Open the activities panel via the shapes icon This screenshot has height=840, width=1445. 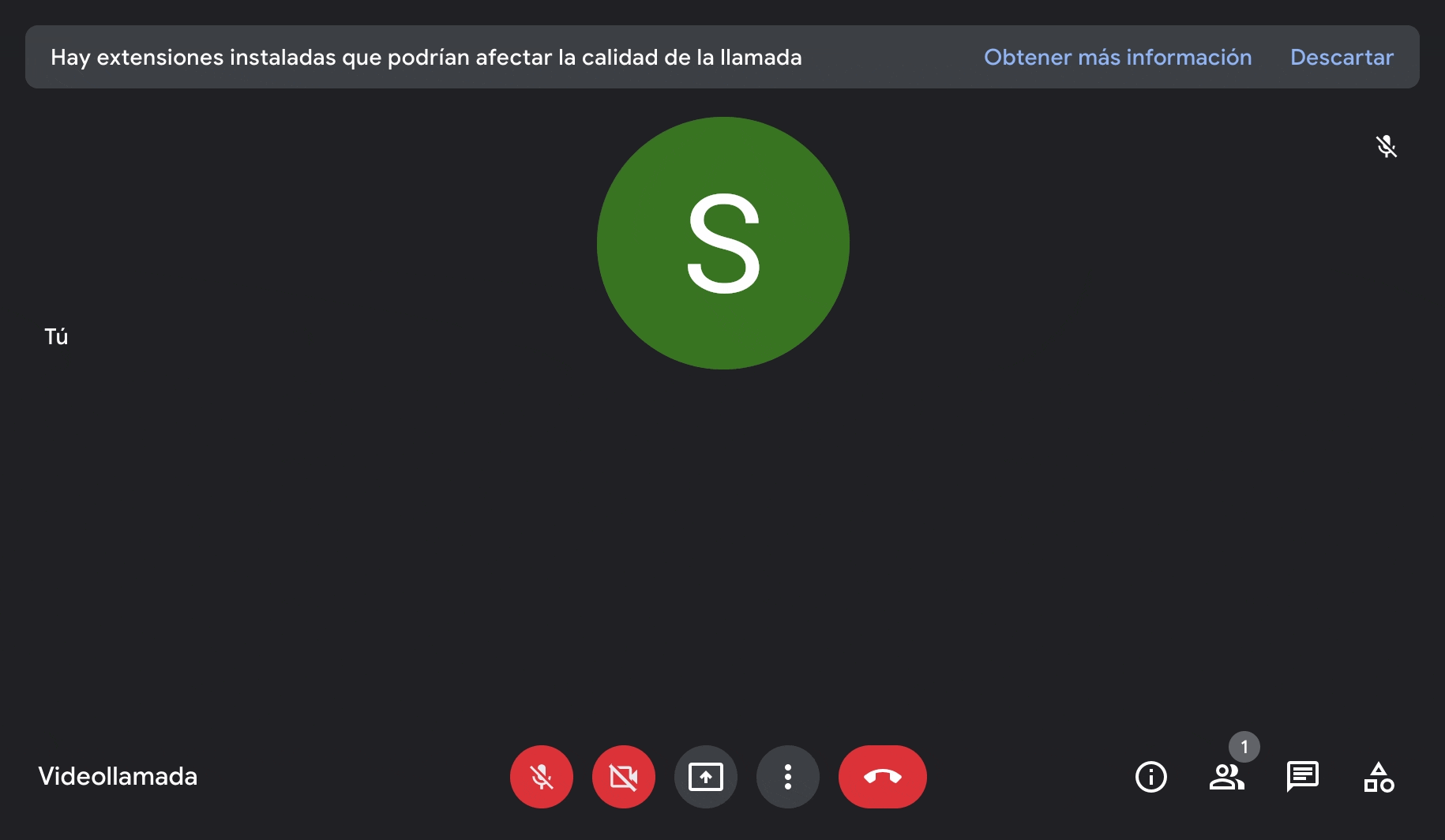tap(1379, 777)
